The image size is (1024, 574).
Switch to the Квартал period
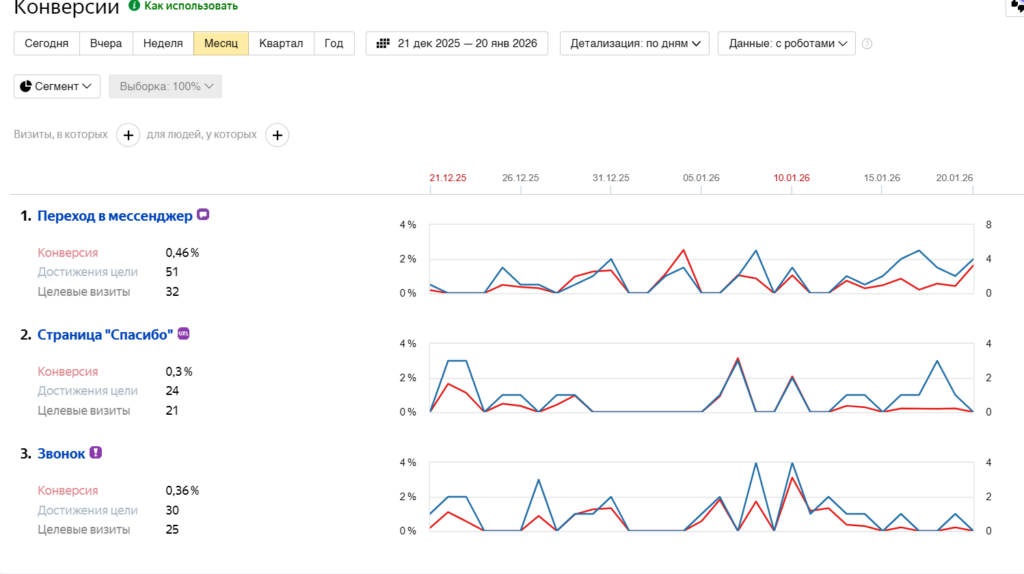pyautogui.click(x=281, y=43)
